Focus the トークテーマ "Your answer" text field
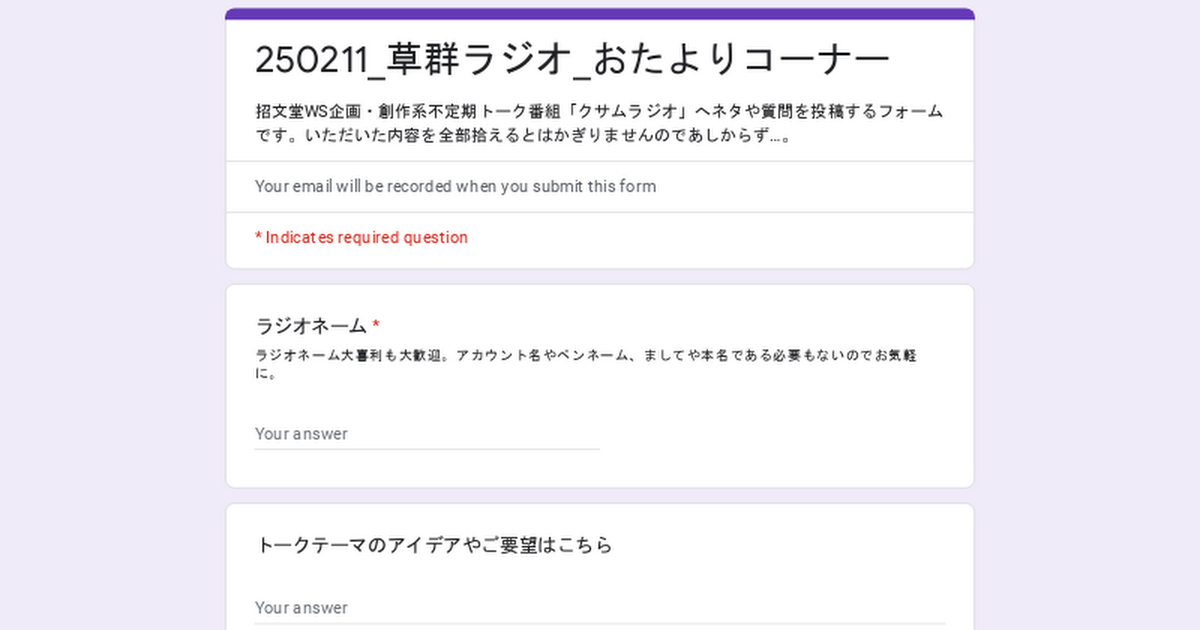Viewport: 1200px width, 630px height. (600, 608)
